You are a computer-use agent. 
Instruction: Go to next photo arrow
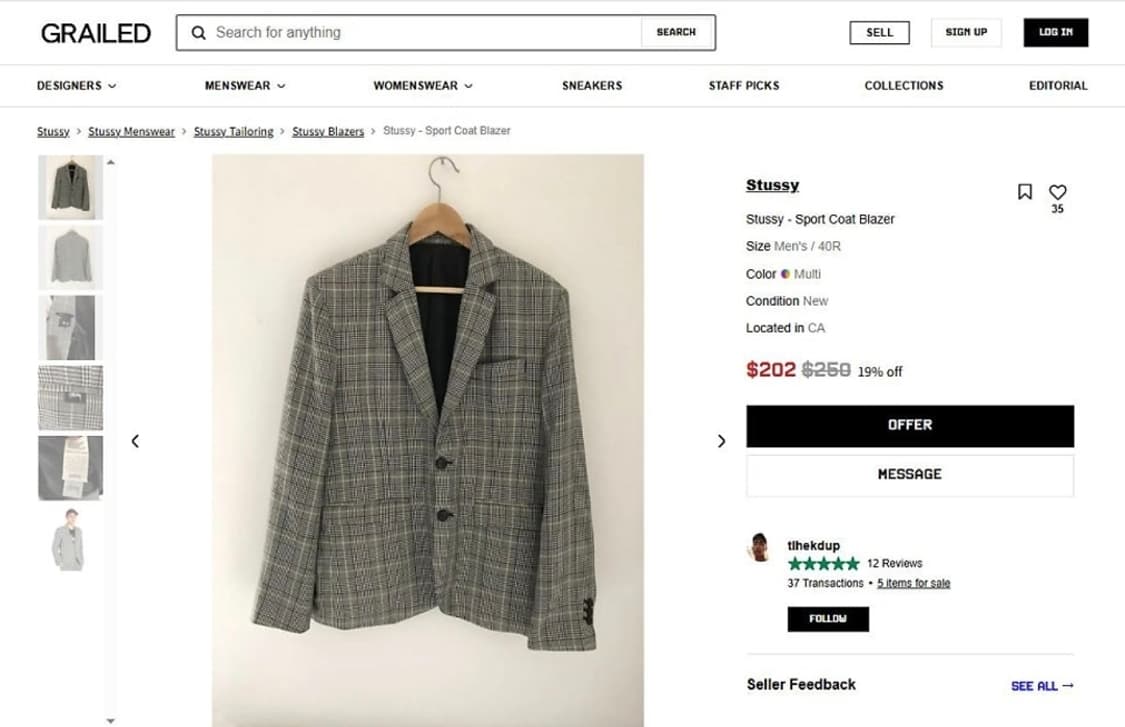(721, 441)
